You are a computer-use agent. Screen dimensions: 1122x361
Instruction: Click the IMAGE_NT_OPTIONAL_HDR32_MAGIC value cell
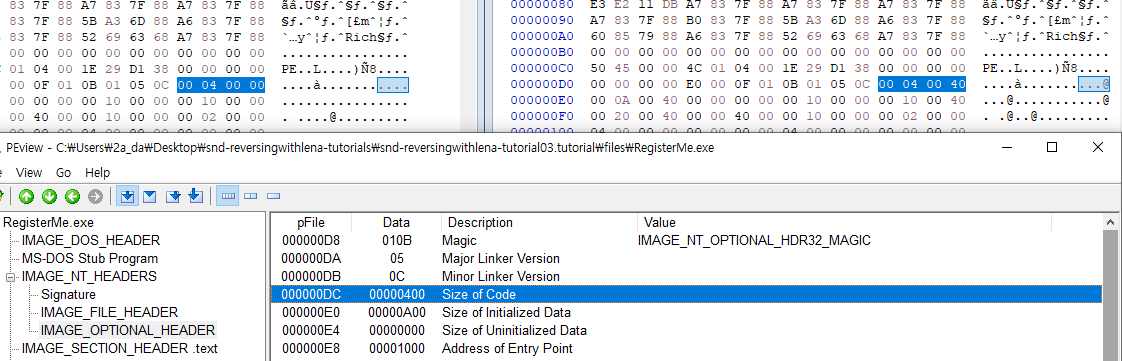coord(754,241)
